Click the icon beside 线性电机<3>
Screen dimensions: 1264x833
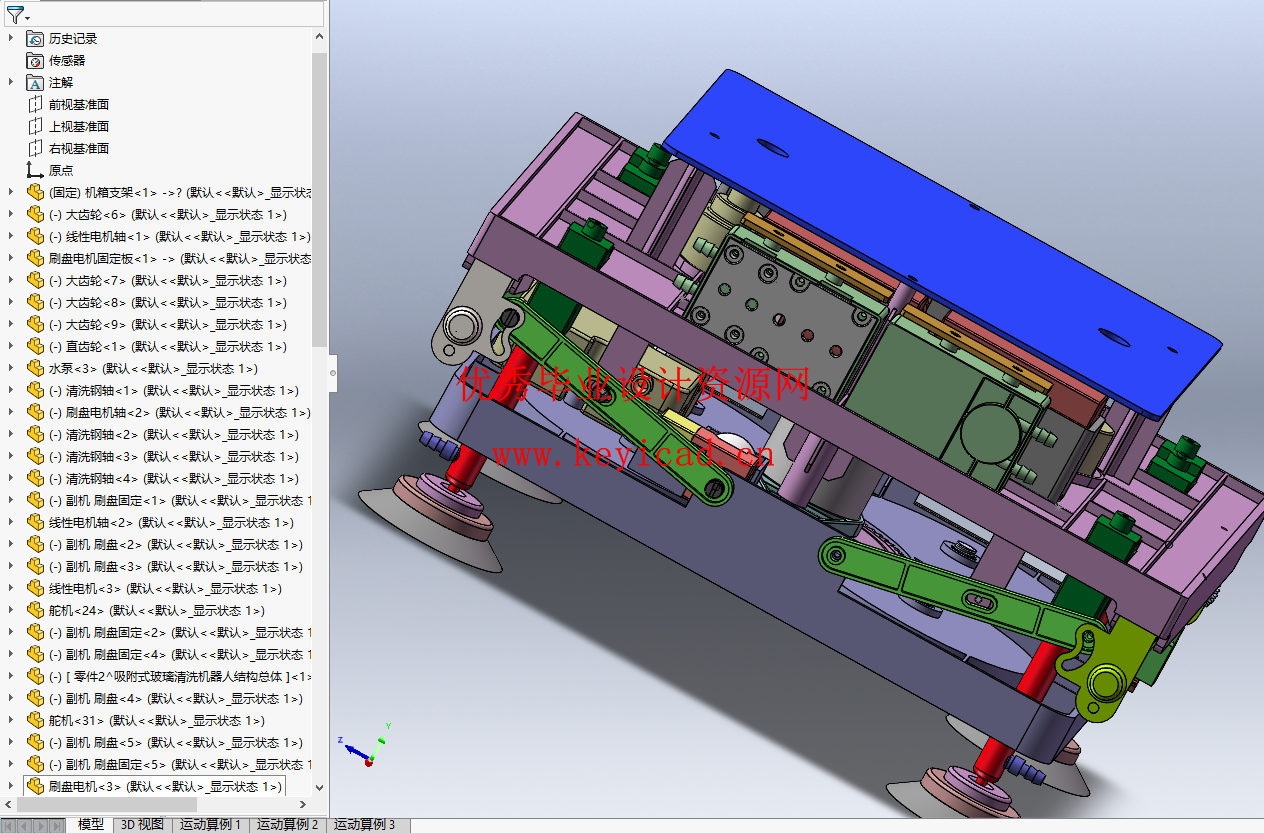(x=34, y=588)
